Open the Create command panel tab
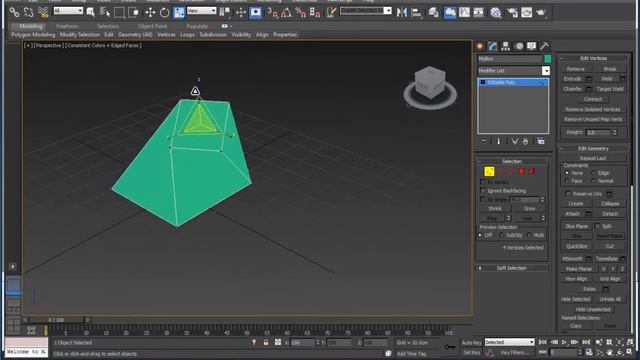640x360 pixels. (480, 46)
